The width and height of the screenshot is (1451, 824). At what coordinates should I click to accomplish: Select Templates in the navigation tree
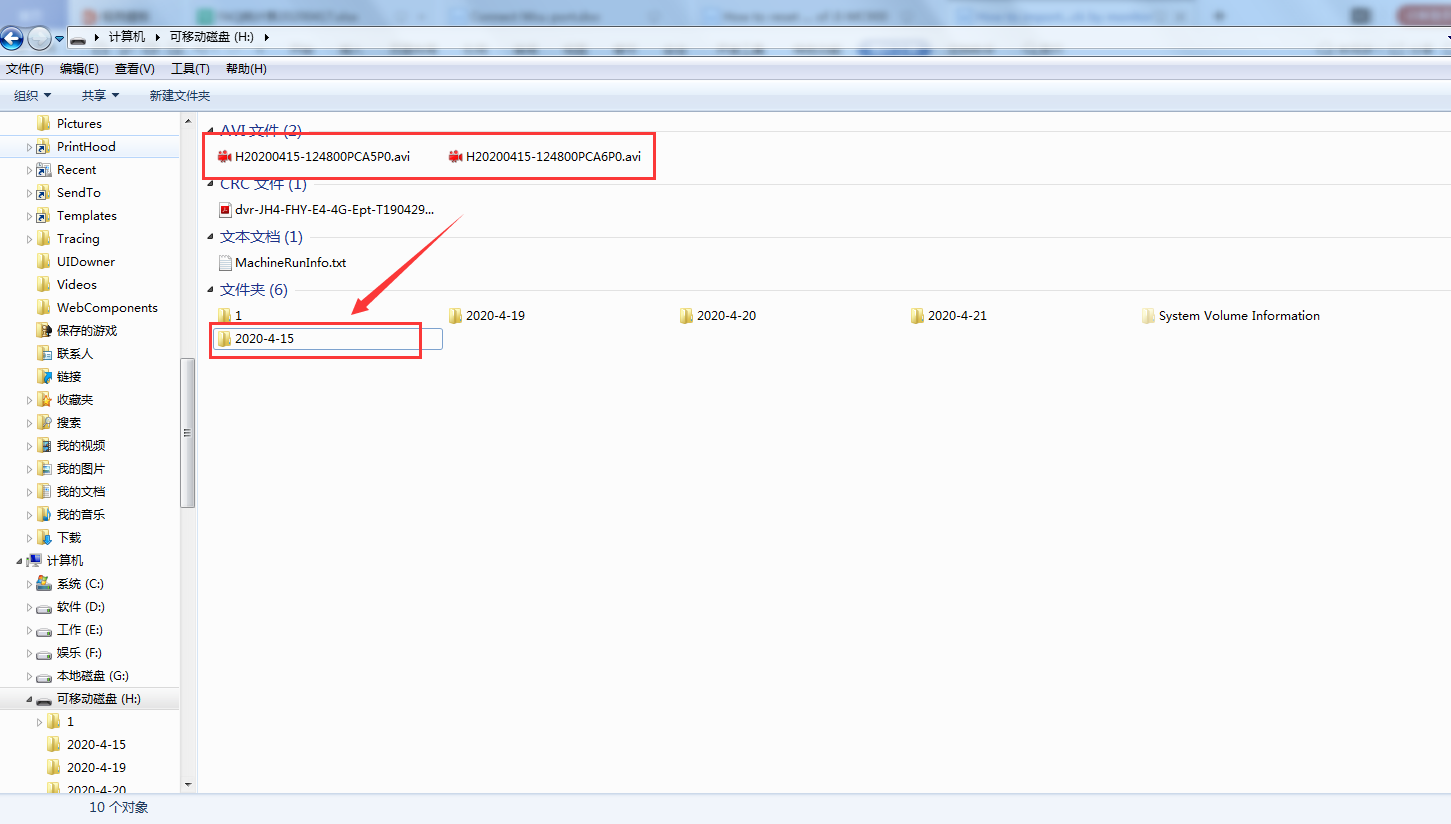86,216
